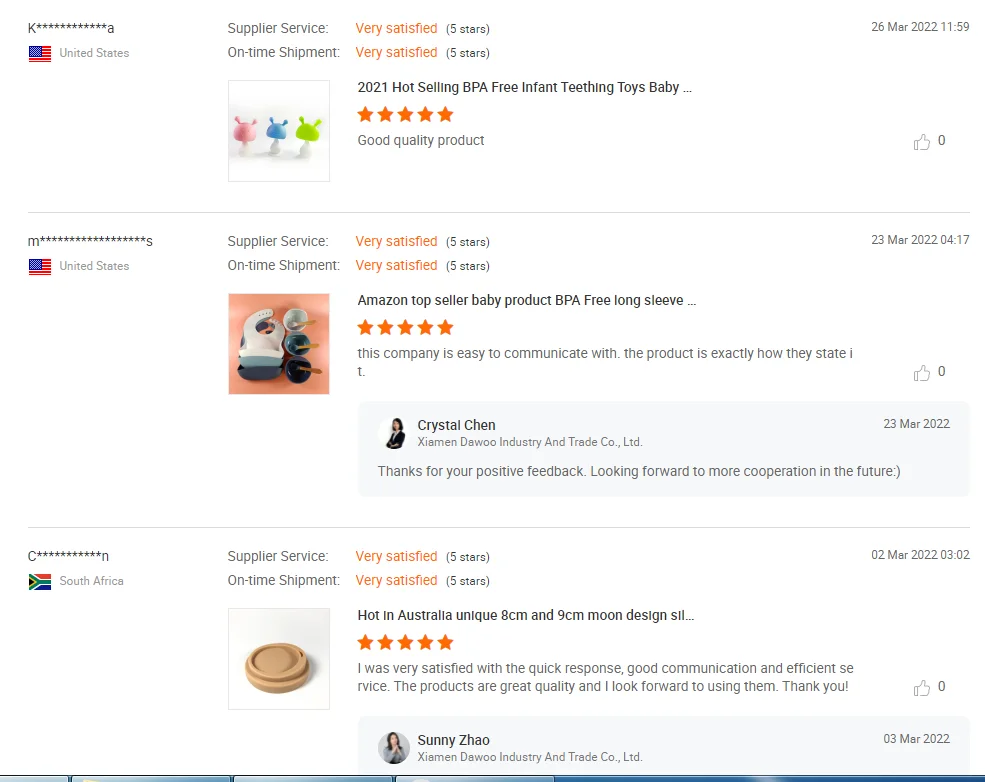Click the South Africa flag icon
Image resolution: width=985 pixels, height=782 pixels.
[40, 582]
